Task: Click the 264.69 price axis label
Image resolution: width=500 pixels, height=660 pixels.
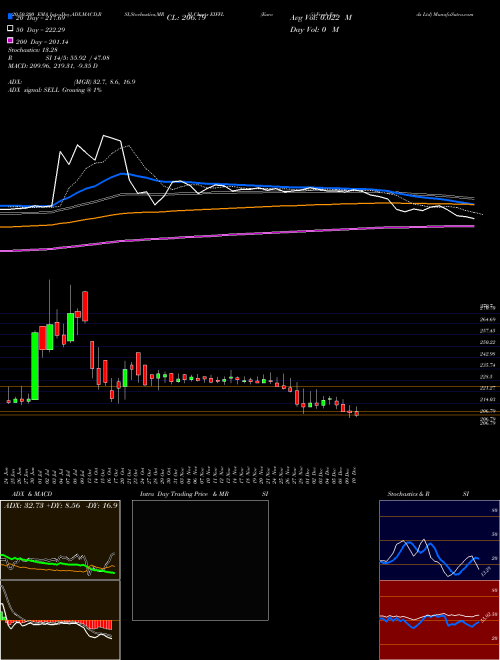Action: (x=487, y=319)
